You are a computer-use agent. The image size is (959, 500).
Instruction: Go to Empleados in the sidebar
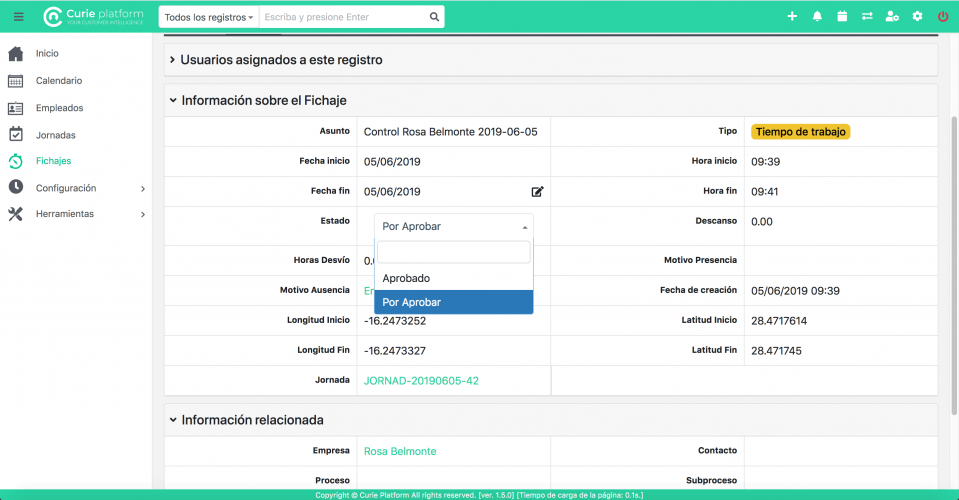(59, 108)
